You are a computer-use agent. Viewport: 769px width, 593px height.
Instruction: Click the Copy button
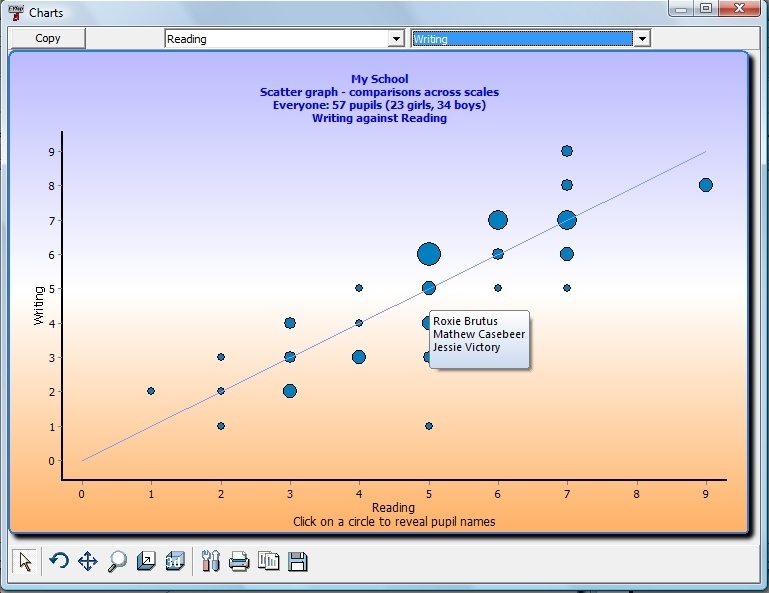[48, 38]
